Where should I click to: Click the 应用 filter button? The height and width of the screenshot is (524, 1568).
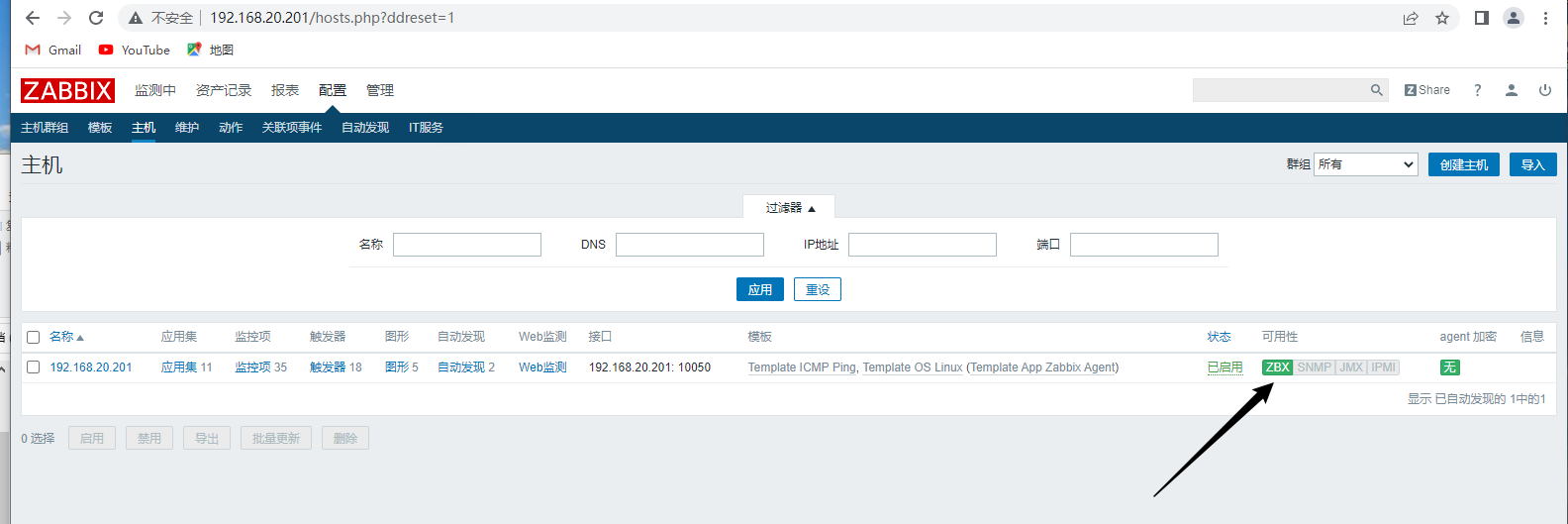tap(759, 289)
